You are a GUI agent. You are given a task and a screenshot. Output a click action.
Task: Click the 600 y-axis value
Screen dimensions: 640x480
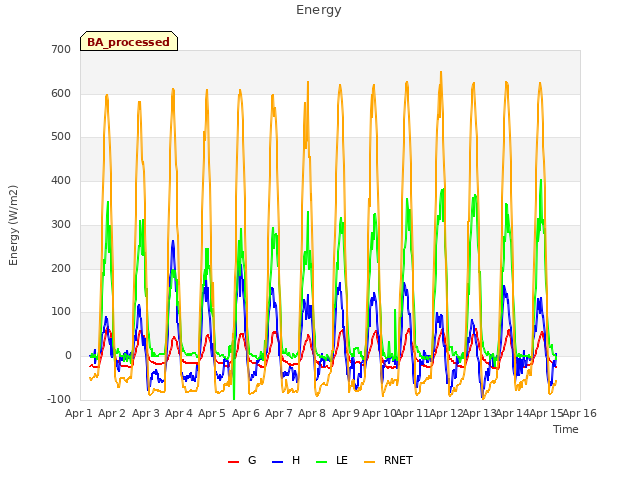coord(61,93)
